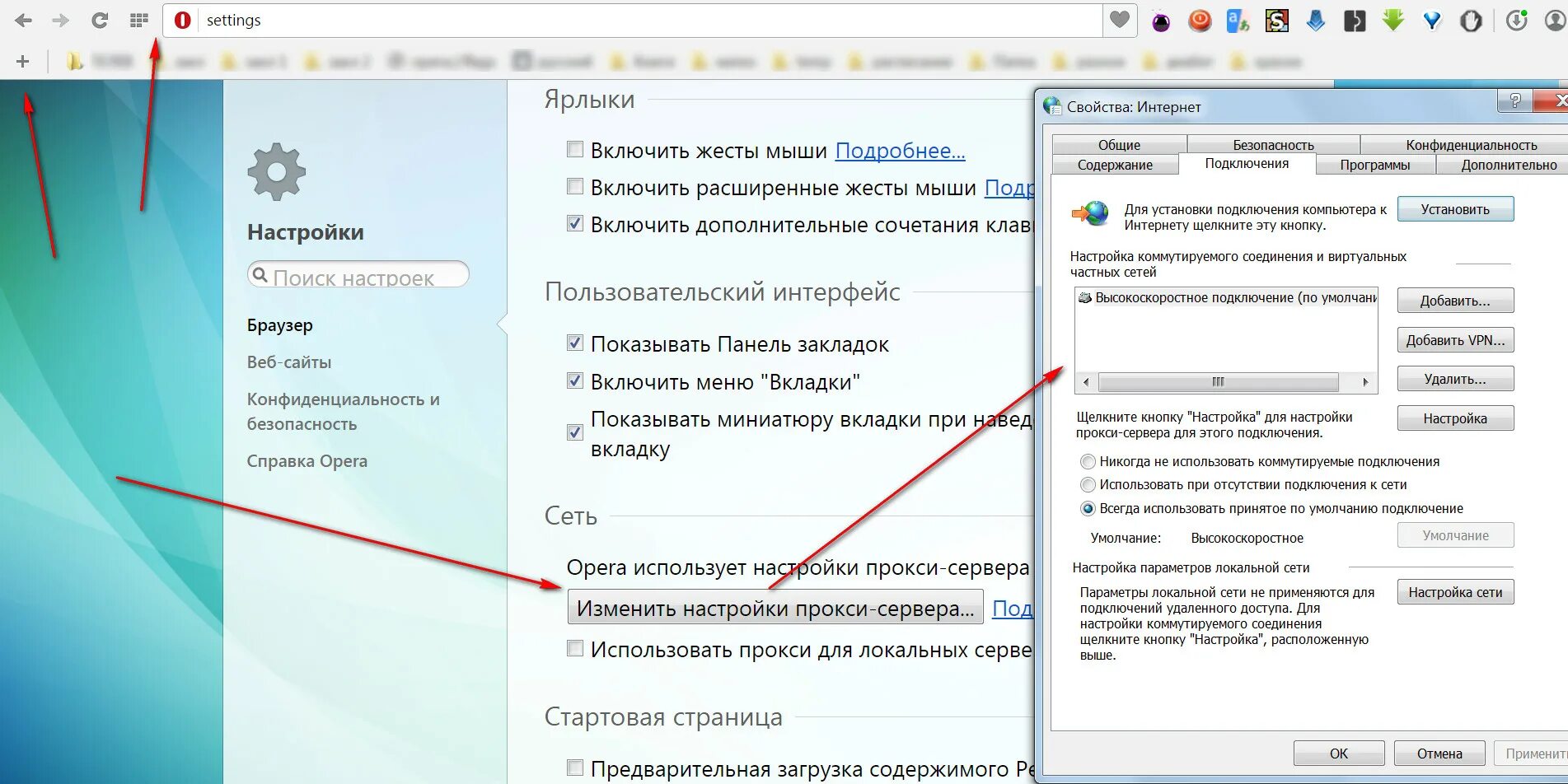Enable mouse gestures checkbox

click(575, 149)
